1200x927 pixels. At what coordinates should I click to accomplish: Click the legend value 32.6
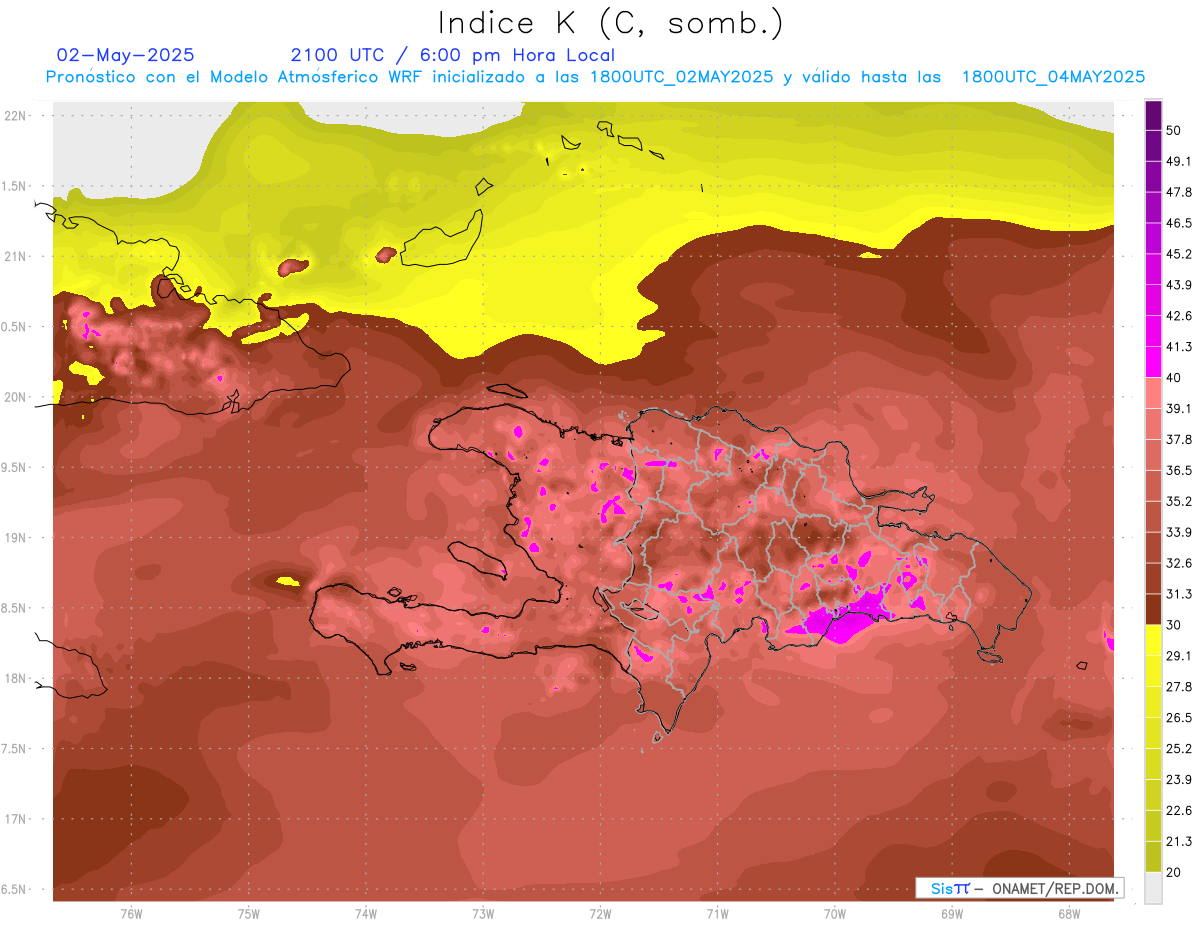click(x=1179, y=563)
